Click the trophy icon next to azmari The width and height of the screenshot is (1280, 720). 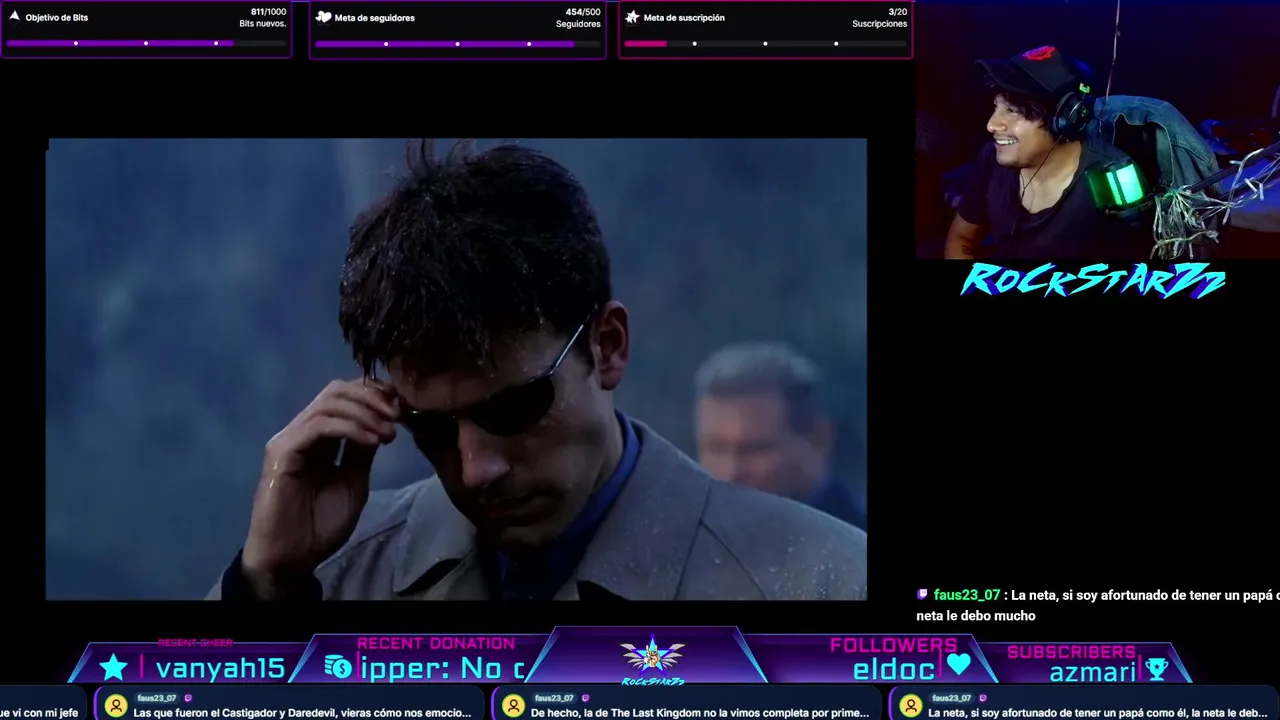(x=1156, y=669)
